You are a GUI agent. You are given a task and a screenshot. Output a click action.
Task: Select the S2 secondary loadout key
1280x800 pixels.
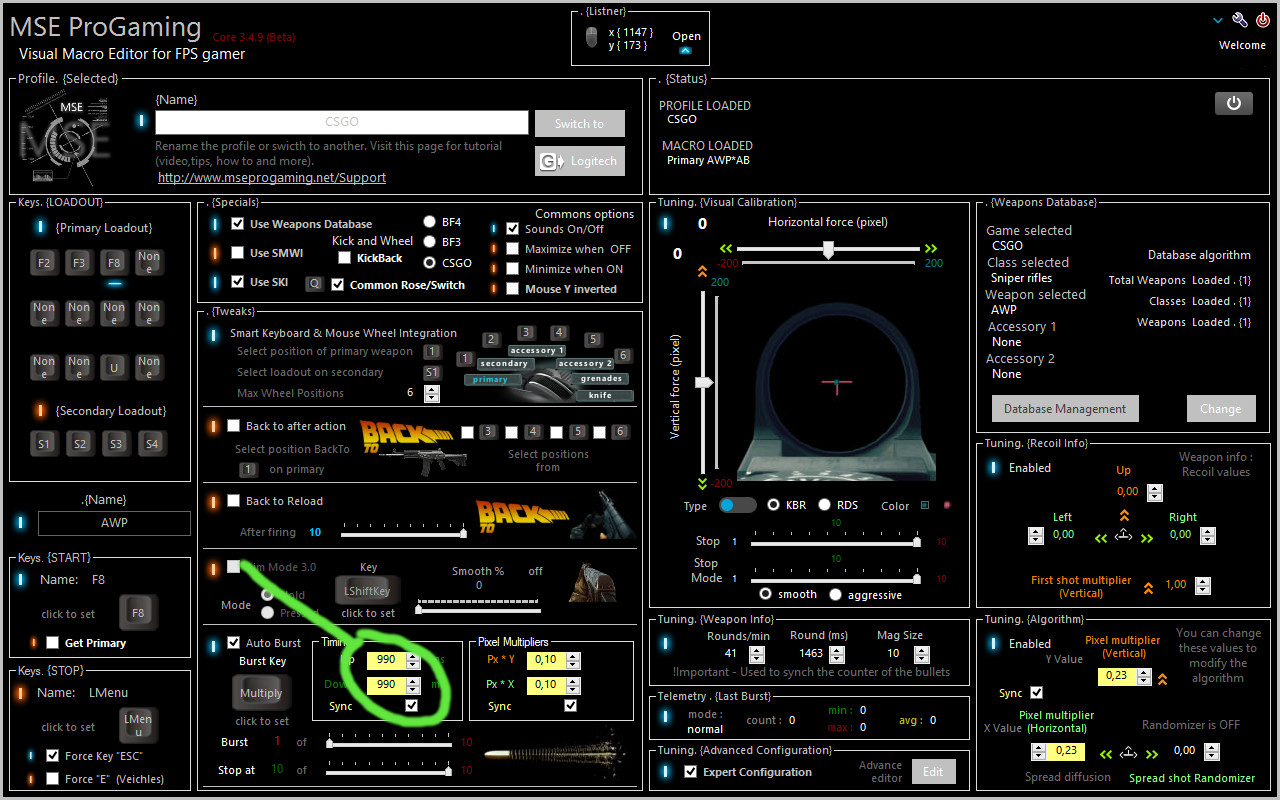[80, 443]
